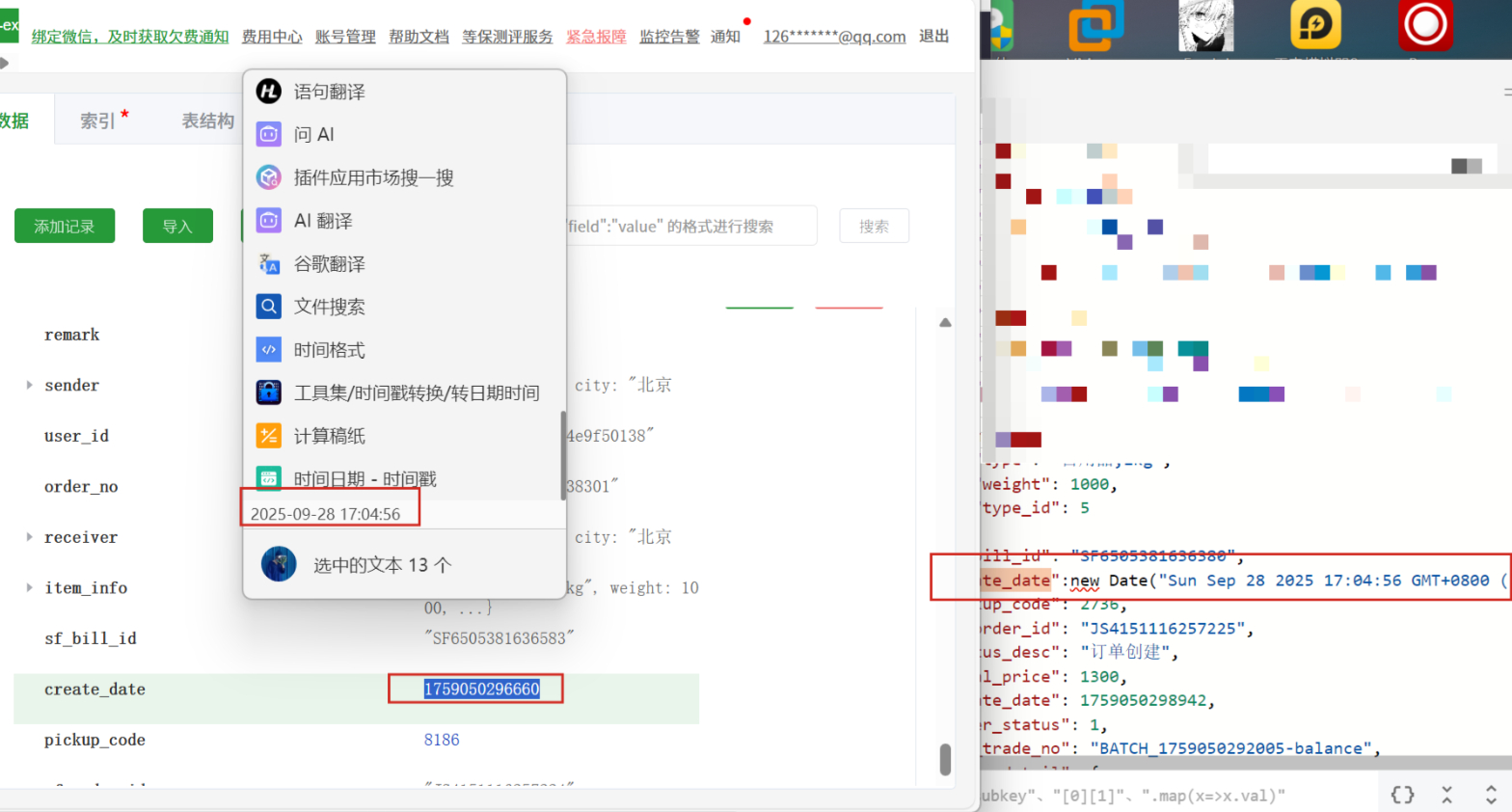Launch the yellow emulator desktop icon
The width and height of the screenshot is (1512, 812).
[1315, 25]
